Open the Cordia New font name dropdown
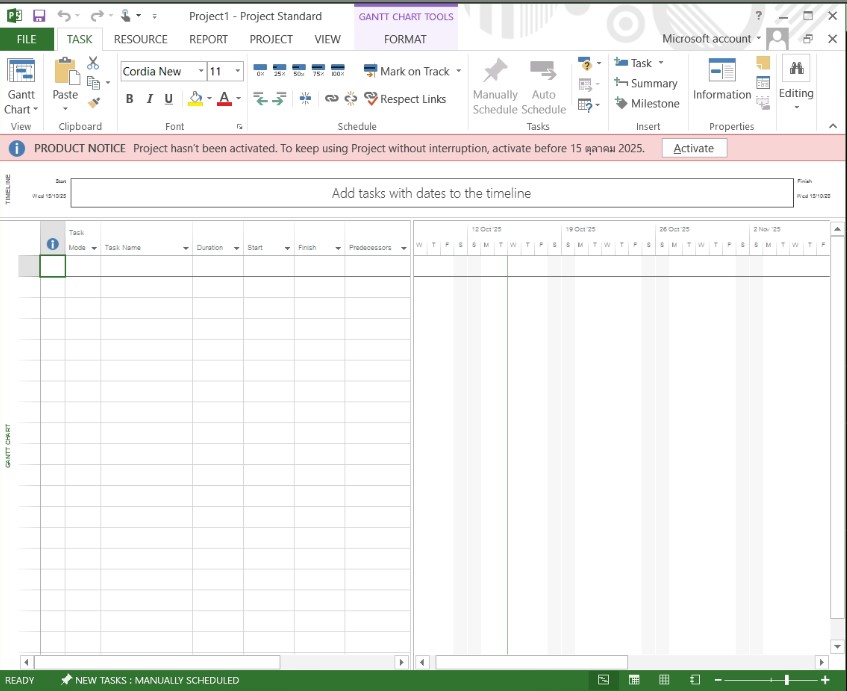Screen dimensions: 847x691 pos(201,71)
